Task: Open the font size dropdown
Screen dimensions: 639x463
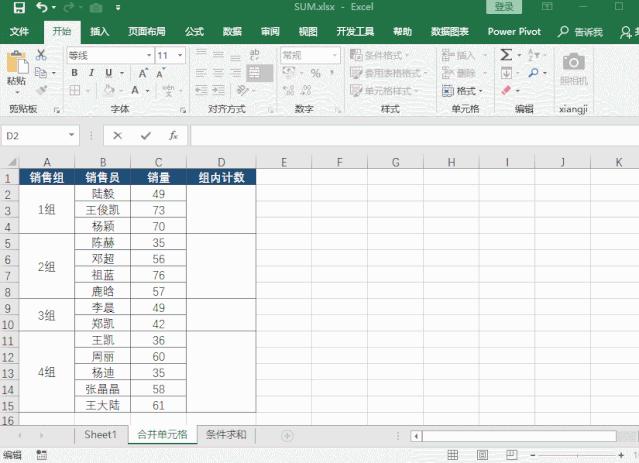Action: pyautogui.click(x=180, y=55)
